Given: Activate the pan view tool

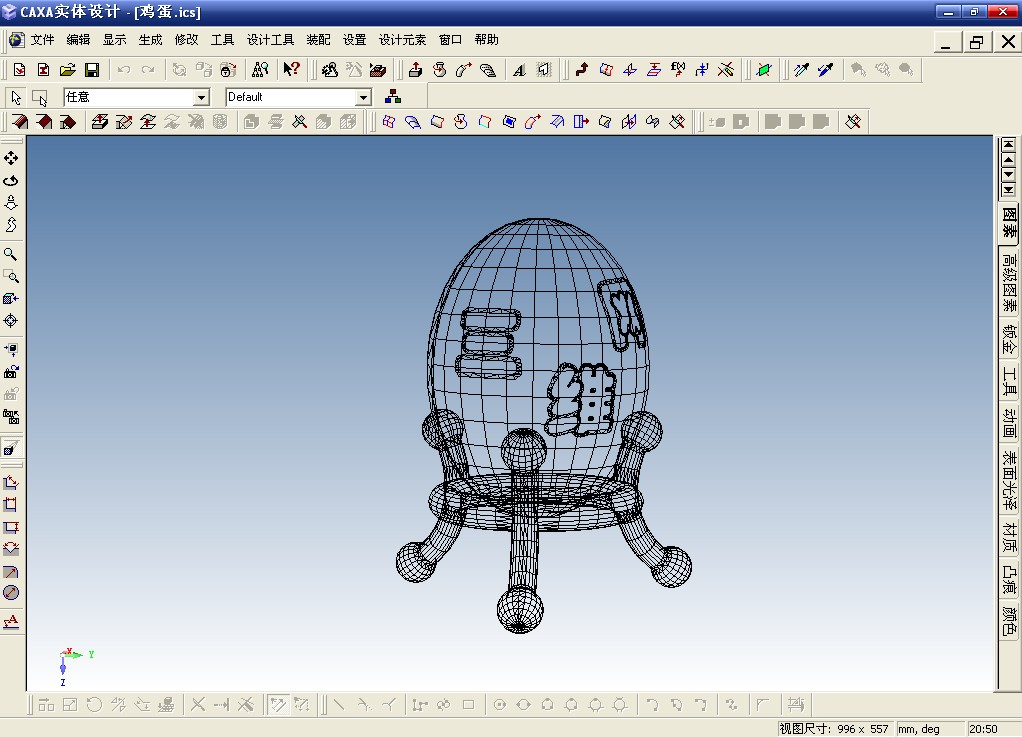Looking at the screenshot, I should pyautogui.click(x=11, y=158).
